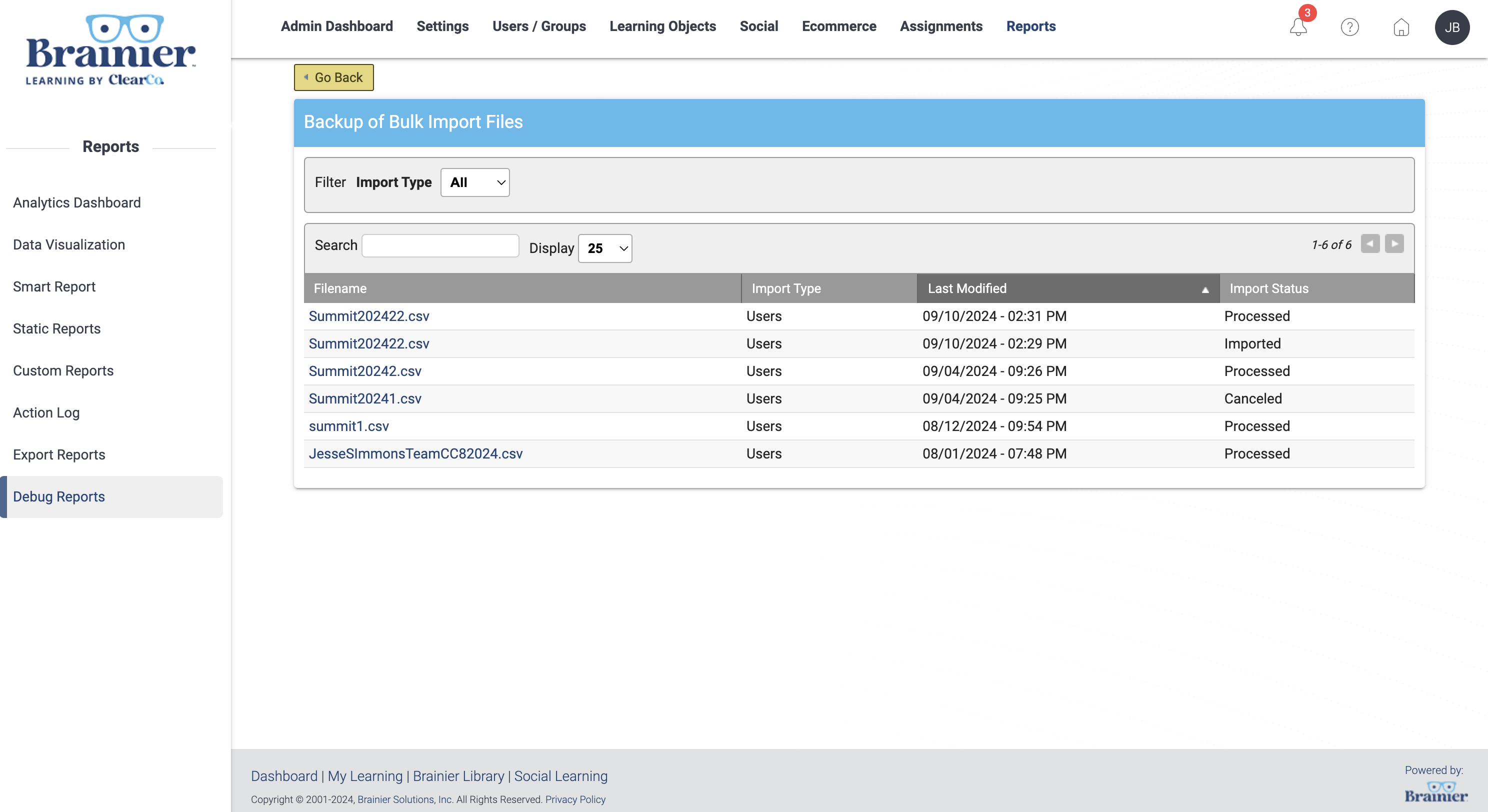This screenshot has height=812, width=1488.
Task: Sort by Last Modified column header
Action: [1068, 288]
